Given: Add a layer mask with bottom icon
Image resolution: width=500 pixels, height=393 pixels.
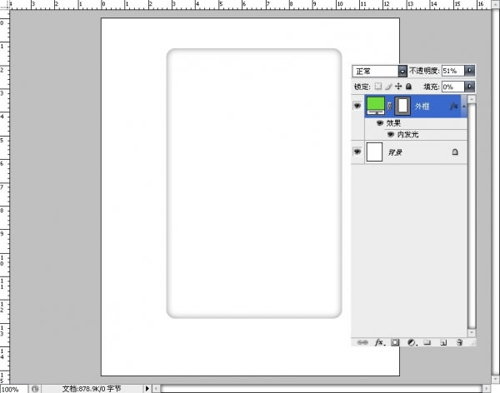Looking at the screenshot, I should tap(395, 342).
